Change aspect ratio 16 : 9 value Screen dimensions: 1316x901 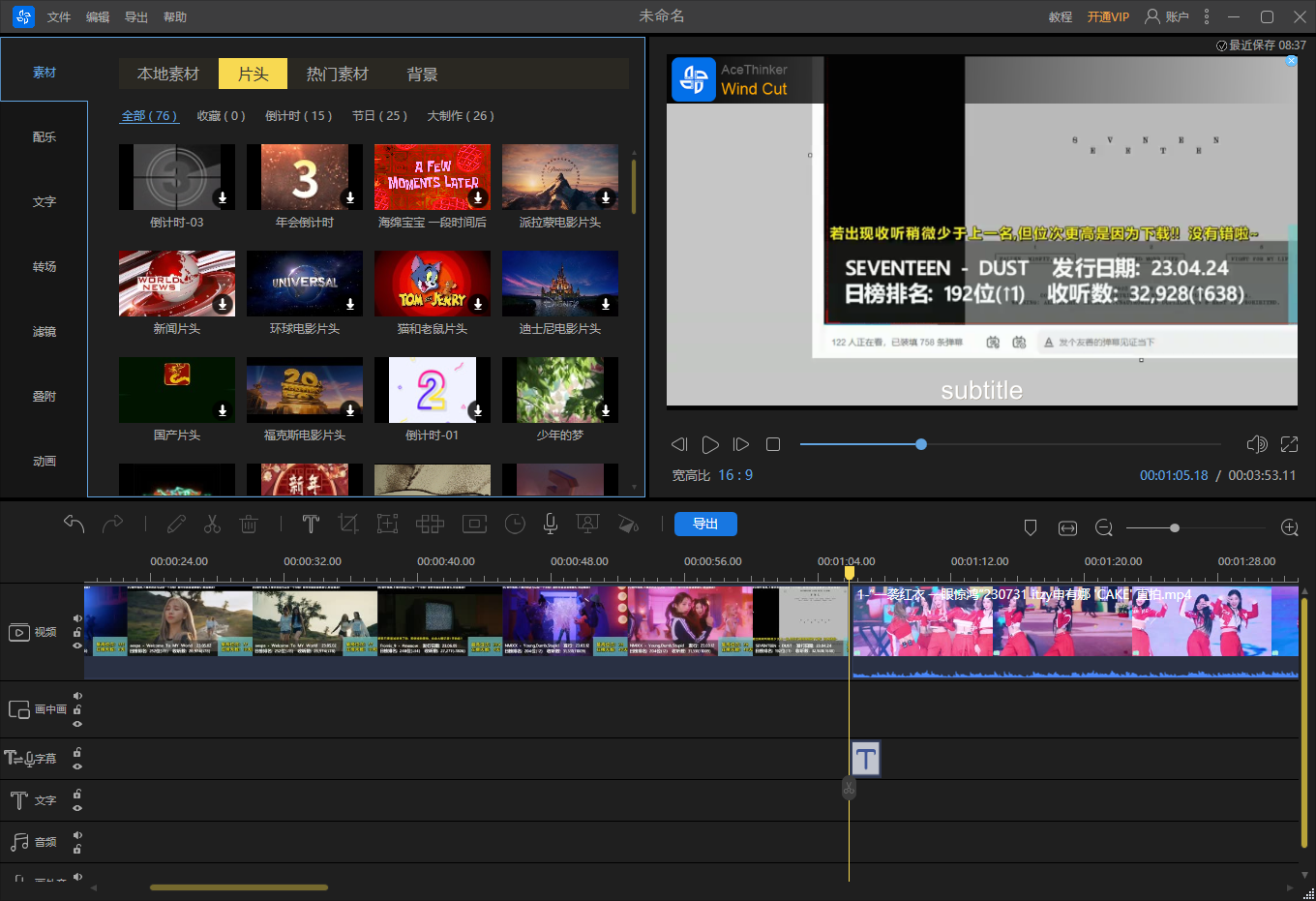[x=735, y=475]
